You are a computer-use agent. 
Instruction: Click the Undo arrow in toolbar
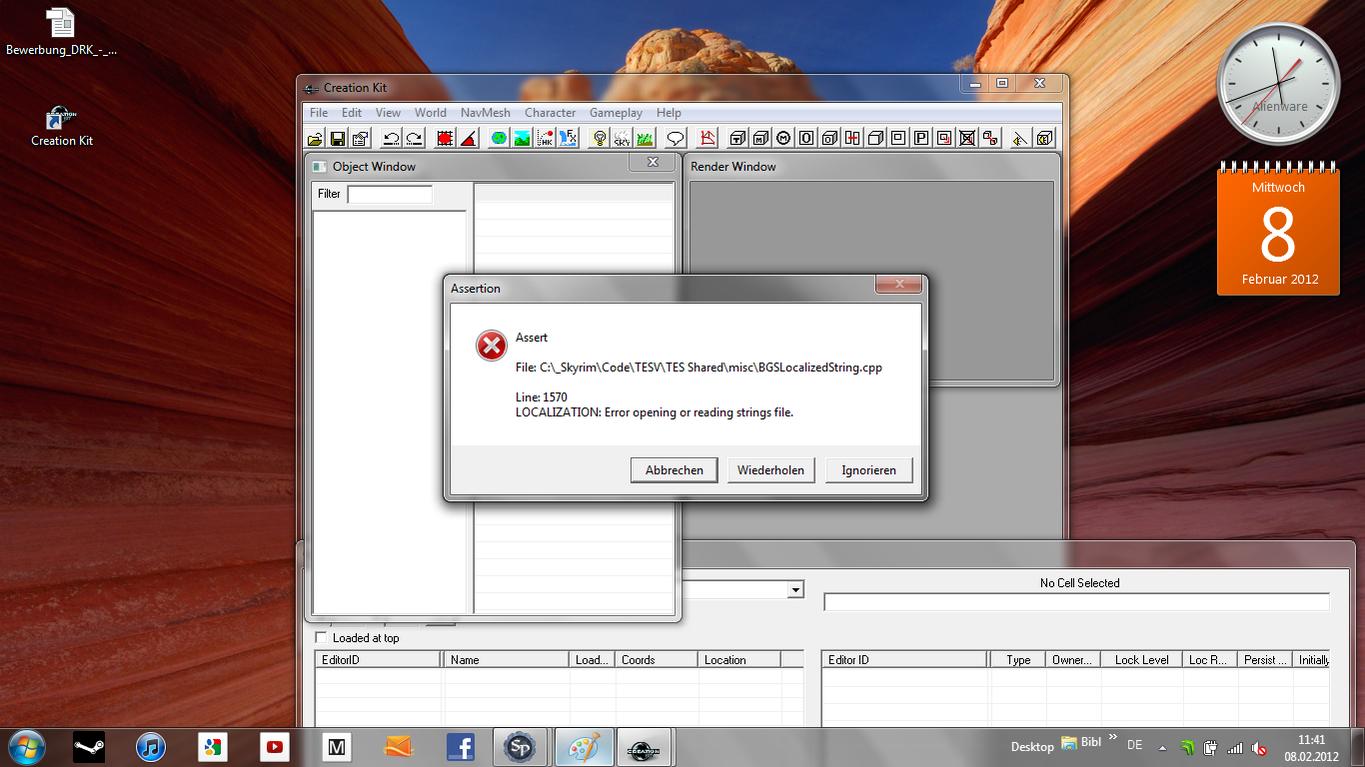(391, 138)
